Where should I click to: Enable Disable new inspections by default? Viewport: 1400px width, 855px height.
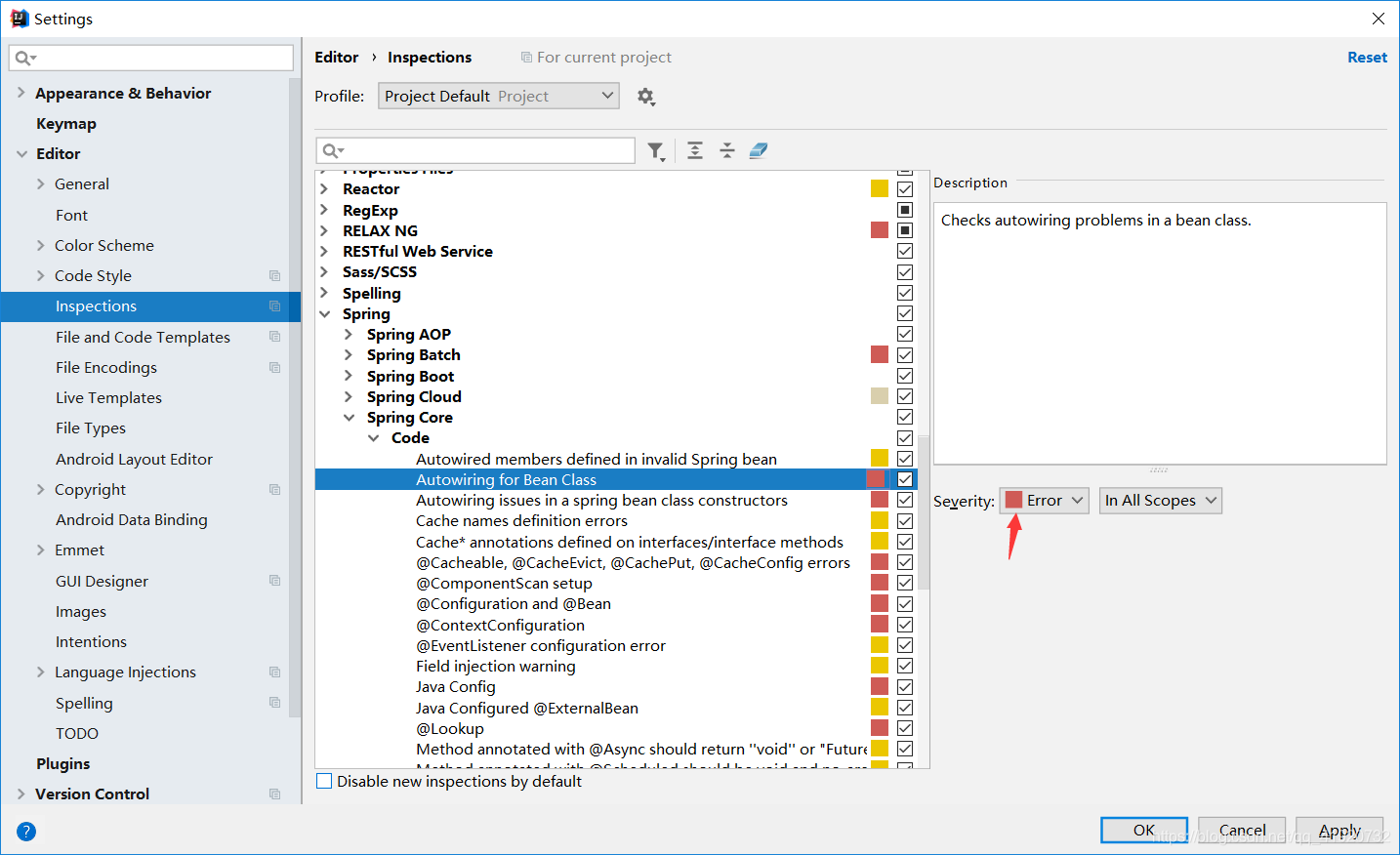click(x=324, y=781)
